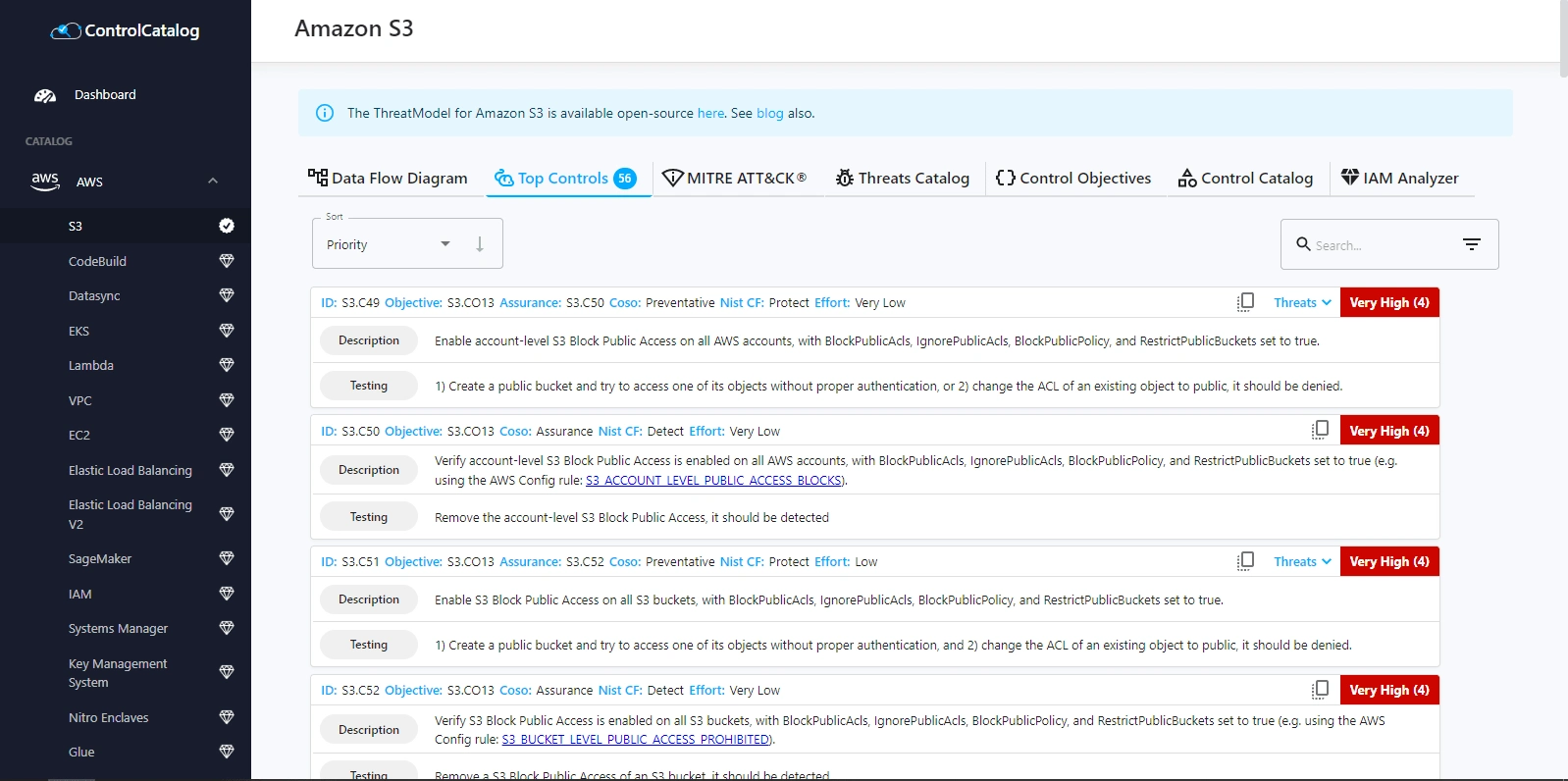This screenshot has width=1568, height=781.
Task: Open the Data Flow Diagram tab
Action: tap(388, 178)
